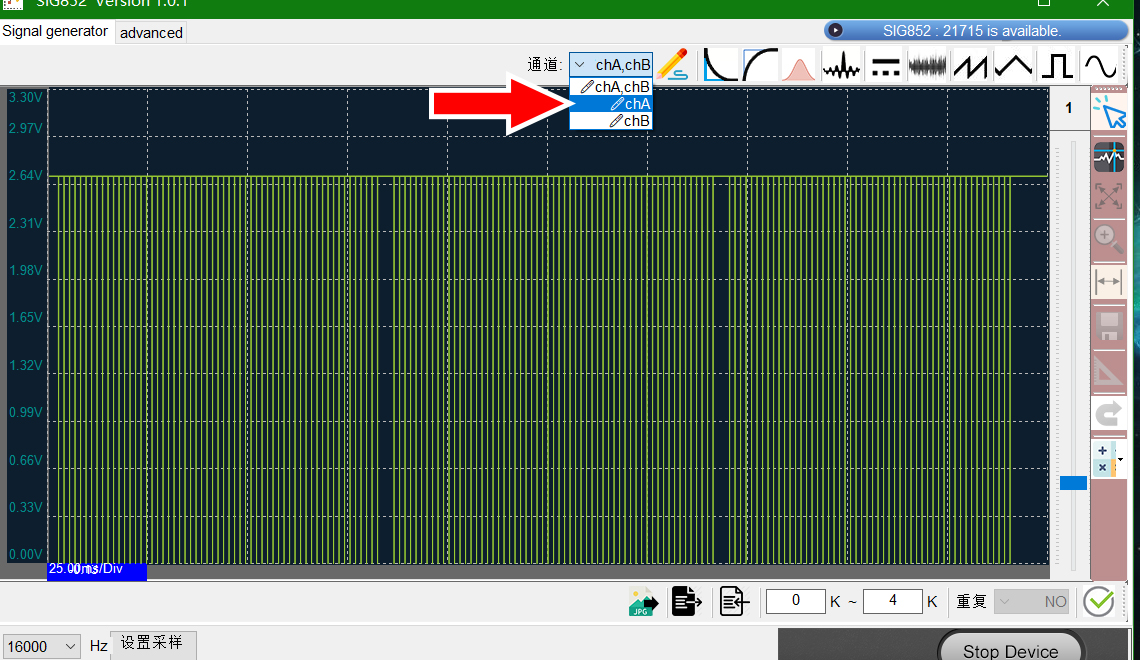Click the 0.00V axis label
This screenshot has width=1140, height=660.
tap(25, 555)
